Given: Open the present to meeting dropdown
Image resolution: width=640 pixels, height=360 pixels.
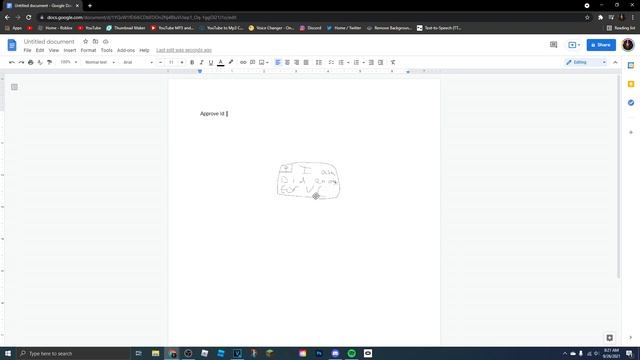Looking at the screenshot, I should pyautogui.click(x=574, y=45).
